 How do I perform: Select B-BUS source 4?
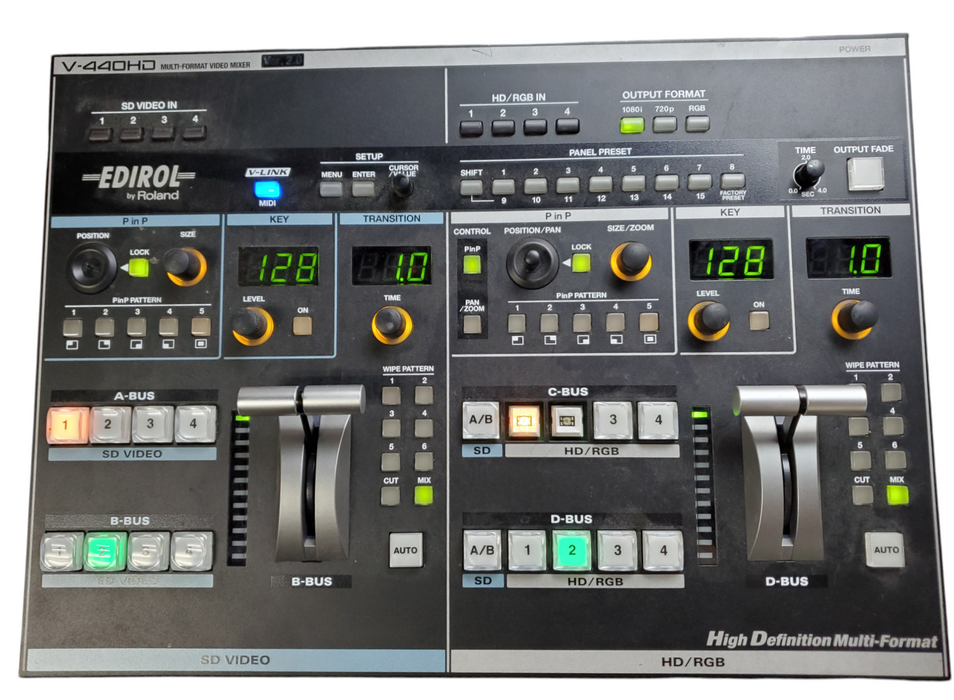click(192, 550)
